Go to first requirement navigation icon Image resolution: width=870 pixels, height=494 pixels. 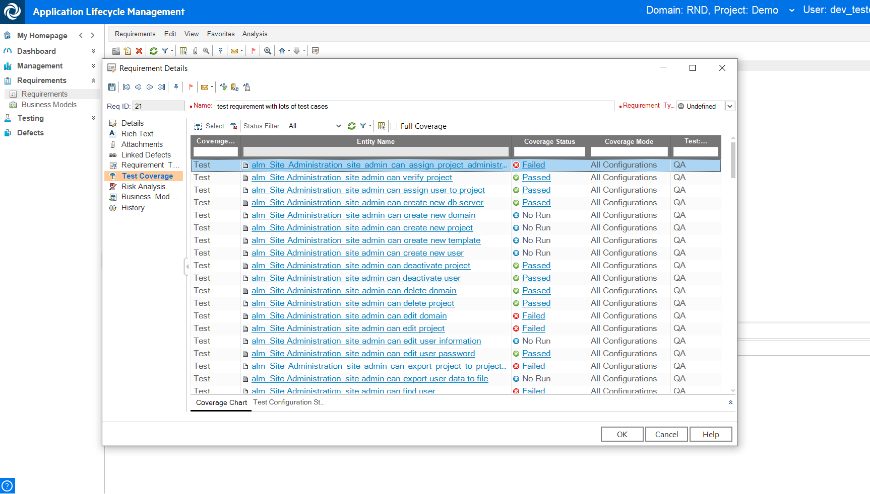click(x=125, y=87)
